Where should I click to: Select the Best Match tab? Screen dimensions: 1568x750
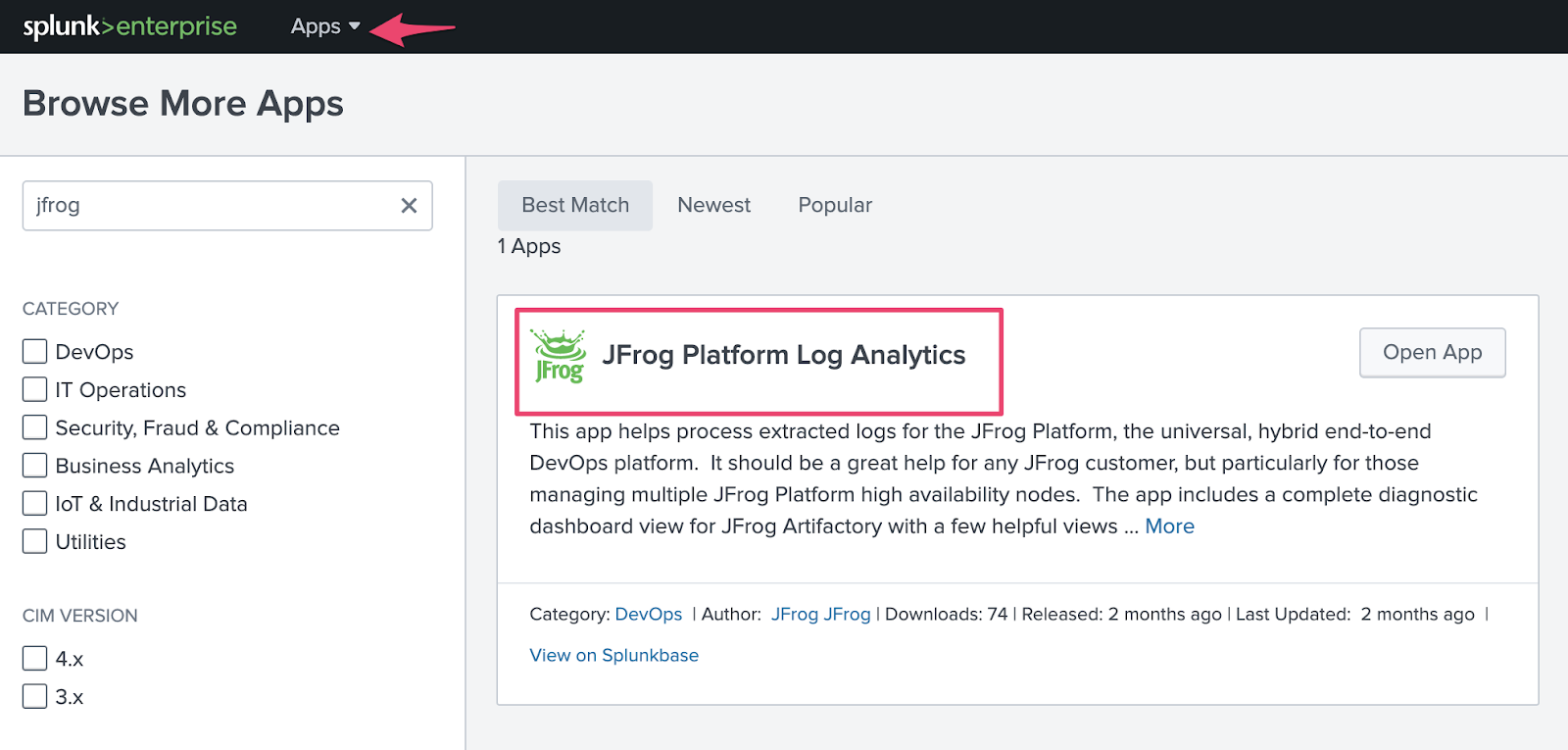pos(575,206)
